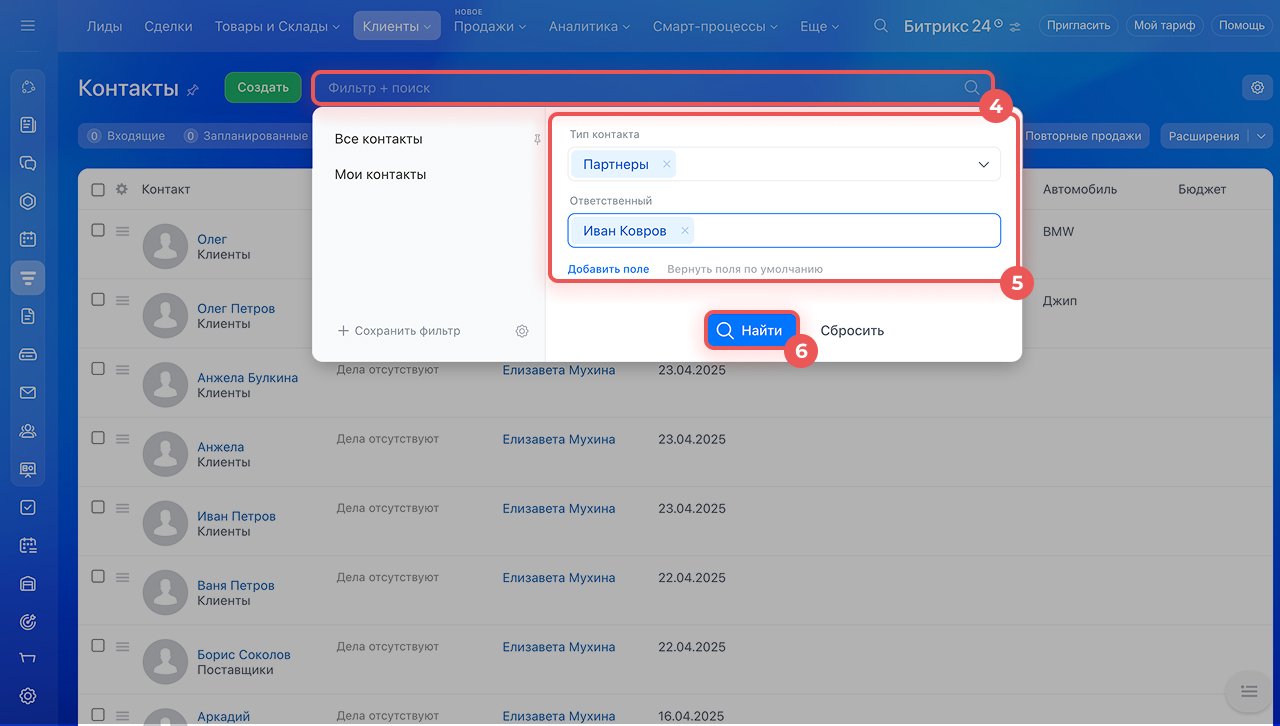Click the search magnifier icon next to Битрикс 24
The image size is (1280, 726).
pos(881,26)
